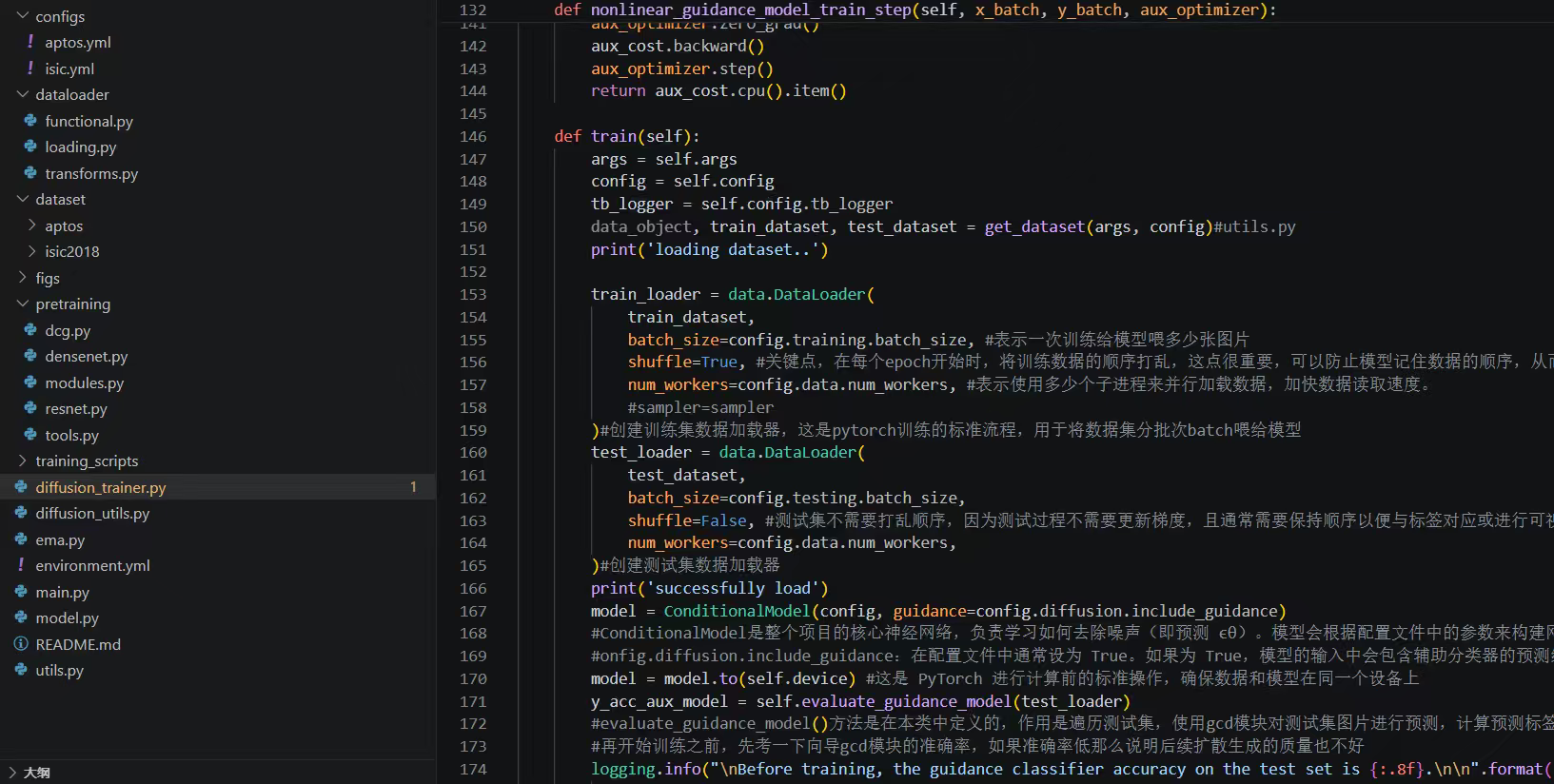Click the Python icon of dcg.py
This screenshot has width=1554, height=784.
(30, 330)
